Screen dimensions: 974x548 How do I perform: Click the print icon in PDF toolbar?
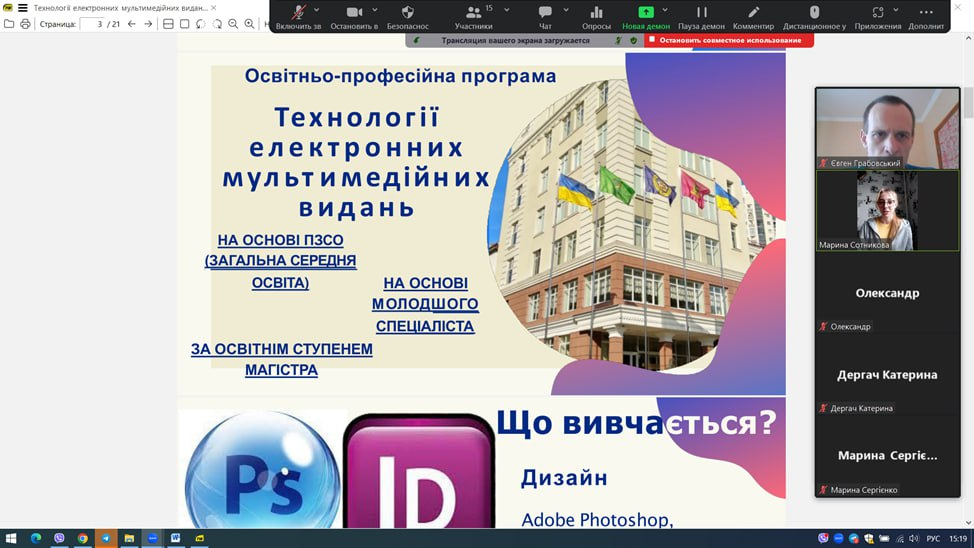pyautogui.click(x=25, y=24)
